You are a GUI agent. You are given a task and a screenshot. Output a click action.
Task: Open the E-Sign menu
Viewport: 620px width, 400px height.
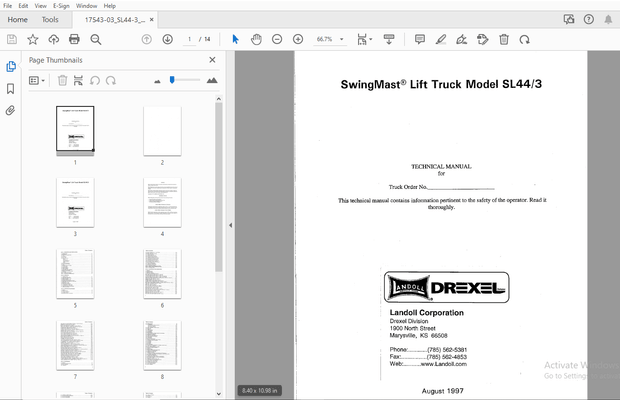[61, 6]
